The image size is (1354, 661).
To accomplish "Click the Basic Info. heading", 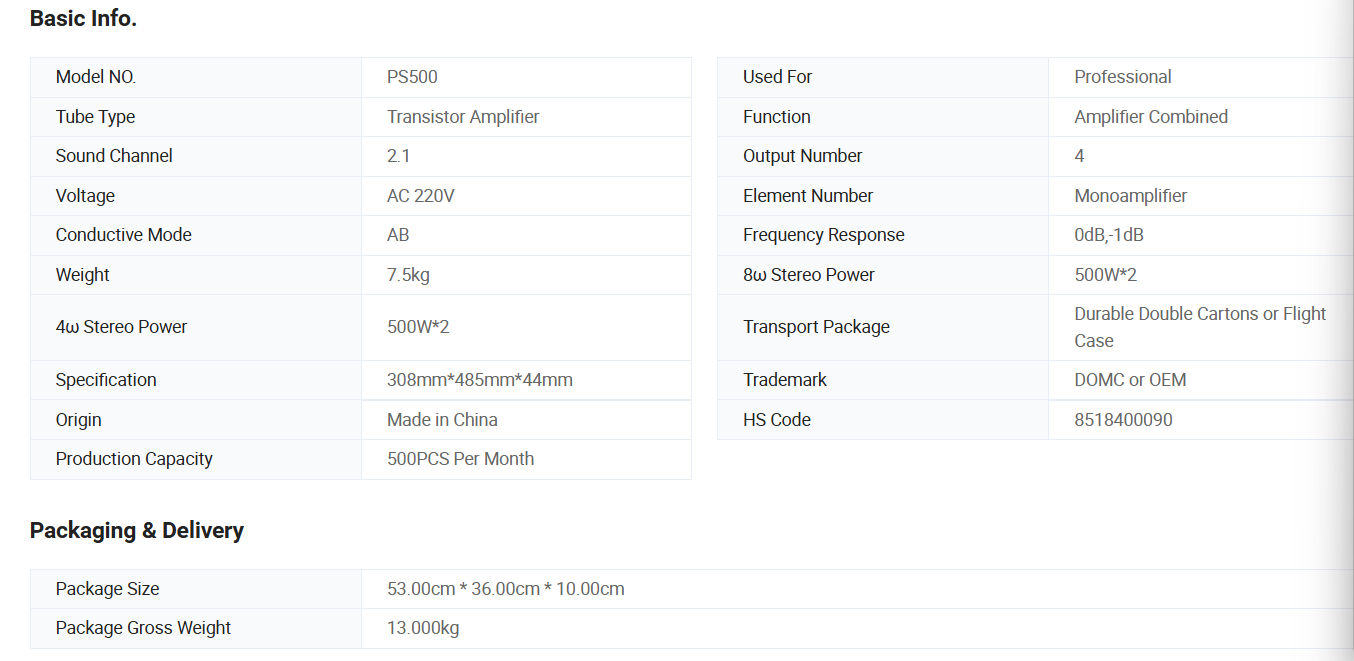I will pos(83,18).
